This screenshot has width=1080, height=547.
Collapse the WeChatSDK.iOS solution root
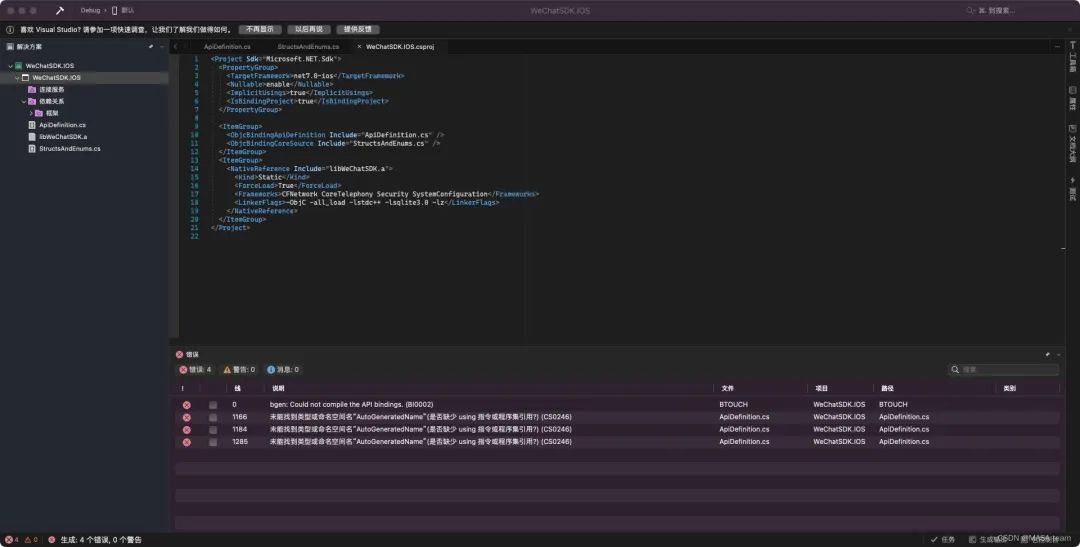pos(10,66)
